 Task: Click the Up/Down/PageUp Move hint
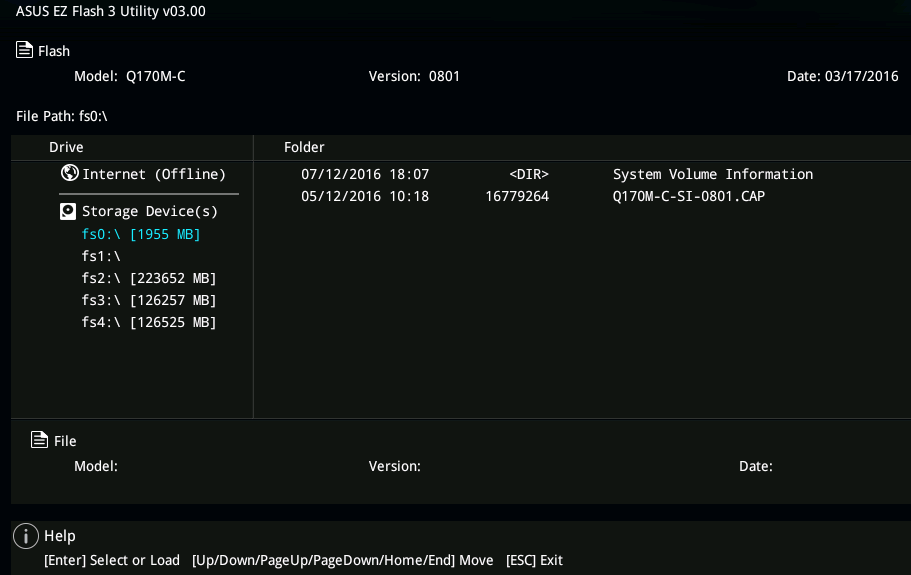343,560
